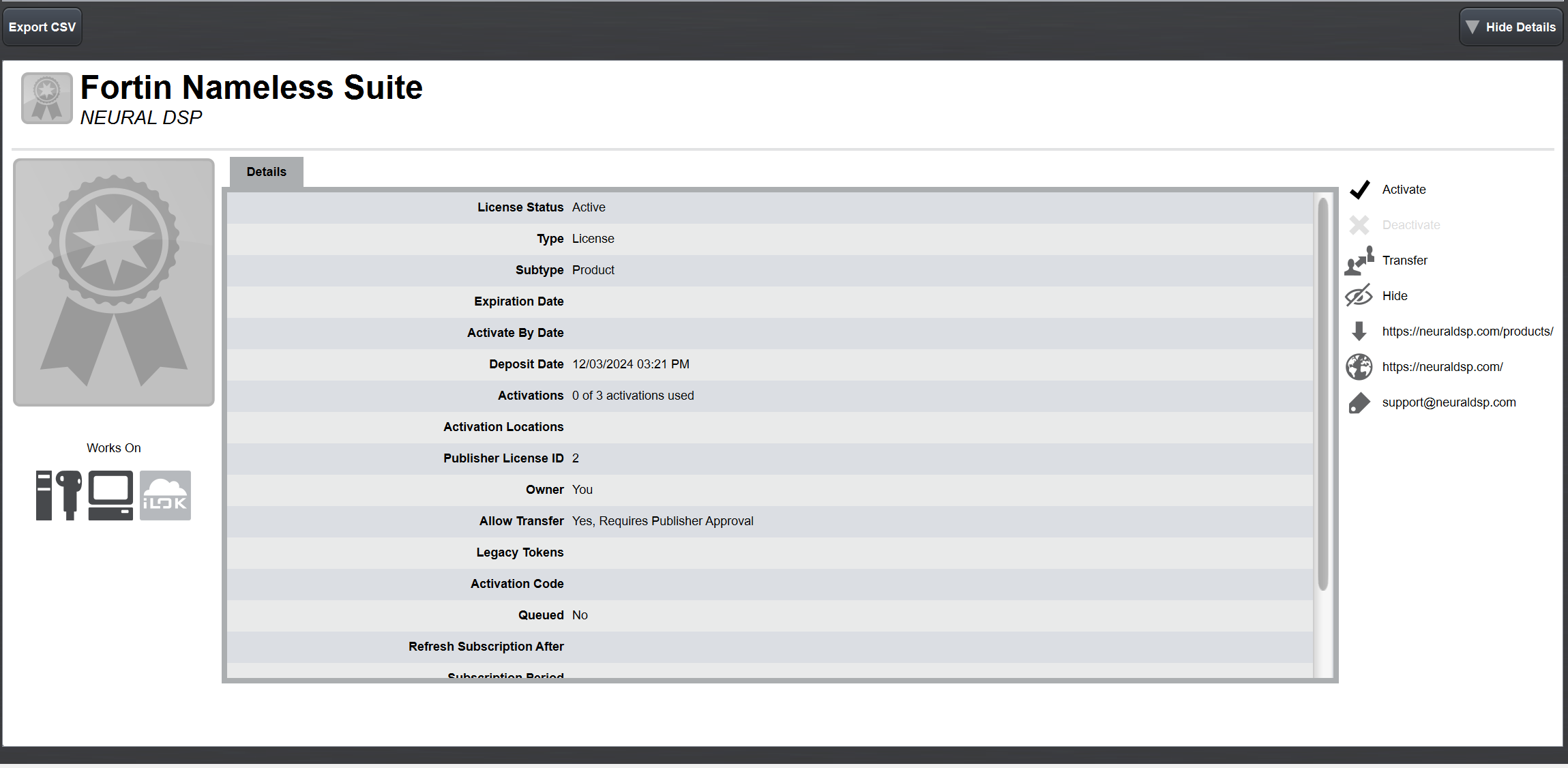The height and width of the screenshot is (768, 1568).
Task: Click the Transfer label
Action: tap(1404, 261)
